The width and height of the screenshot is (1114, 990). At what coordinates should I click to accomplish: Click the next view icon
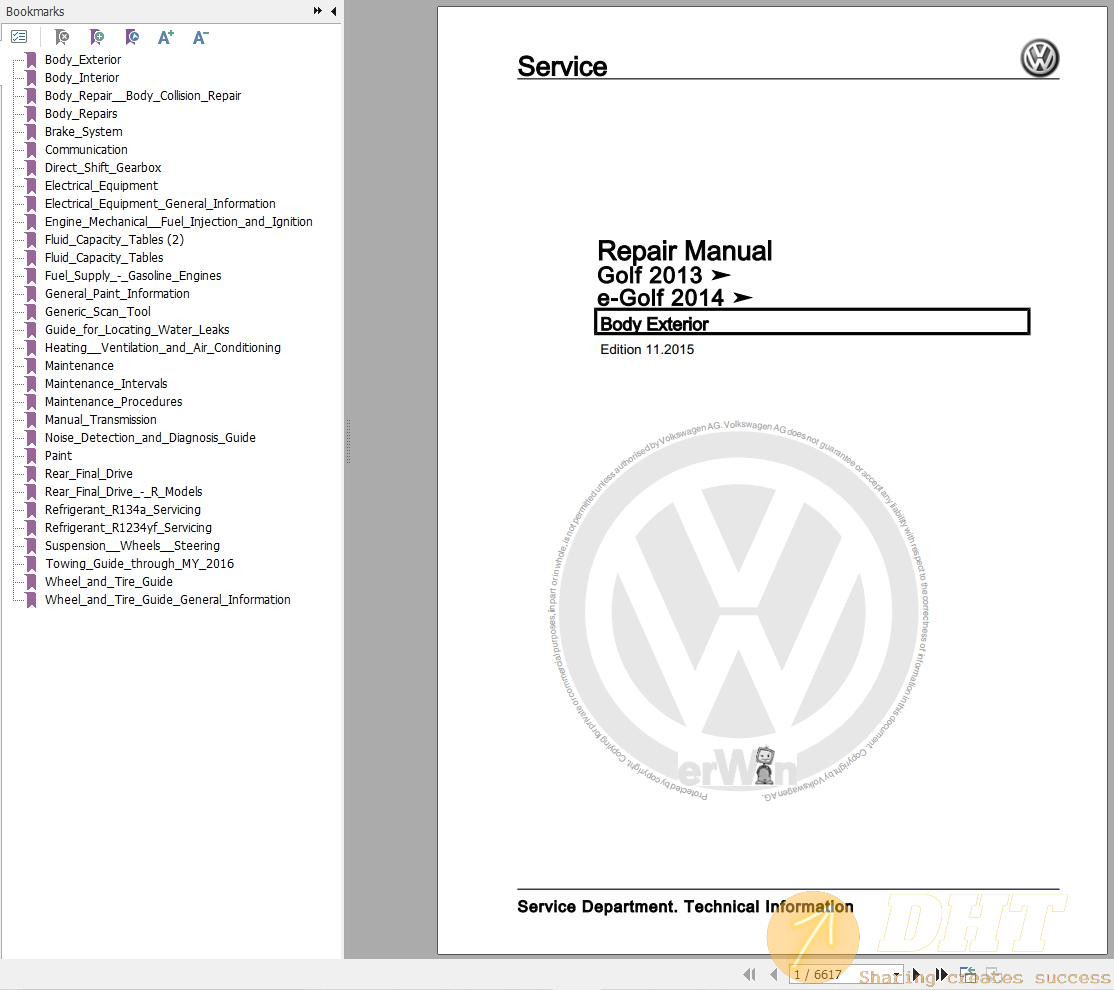point(993,974)
